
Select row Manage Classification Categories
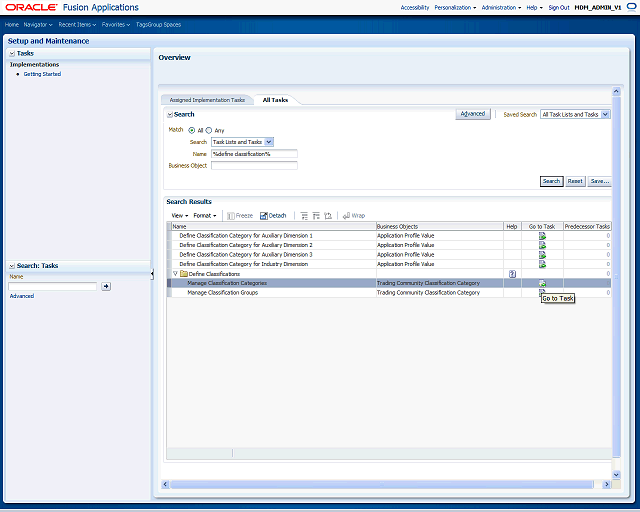(x=389, y=283)
